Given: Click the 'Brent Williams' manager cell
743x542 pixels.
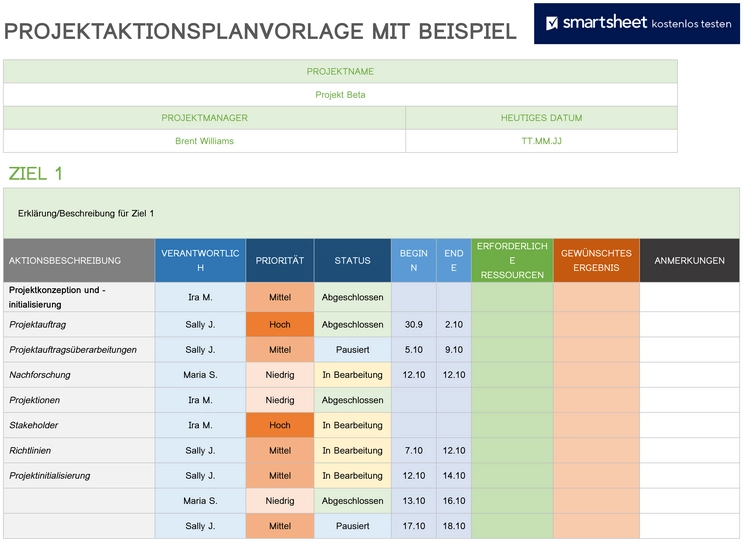Looking at the screenshot, I should point(204,141).
